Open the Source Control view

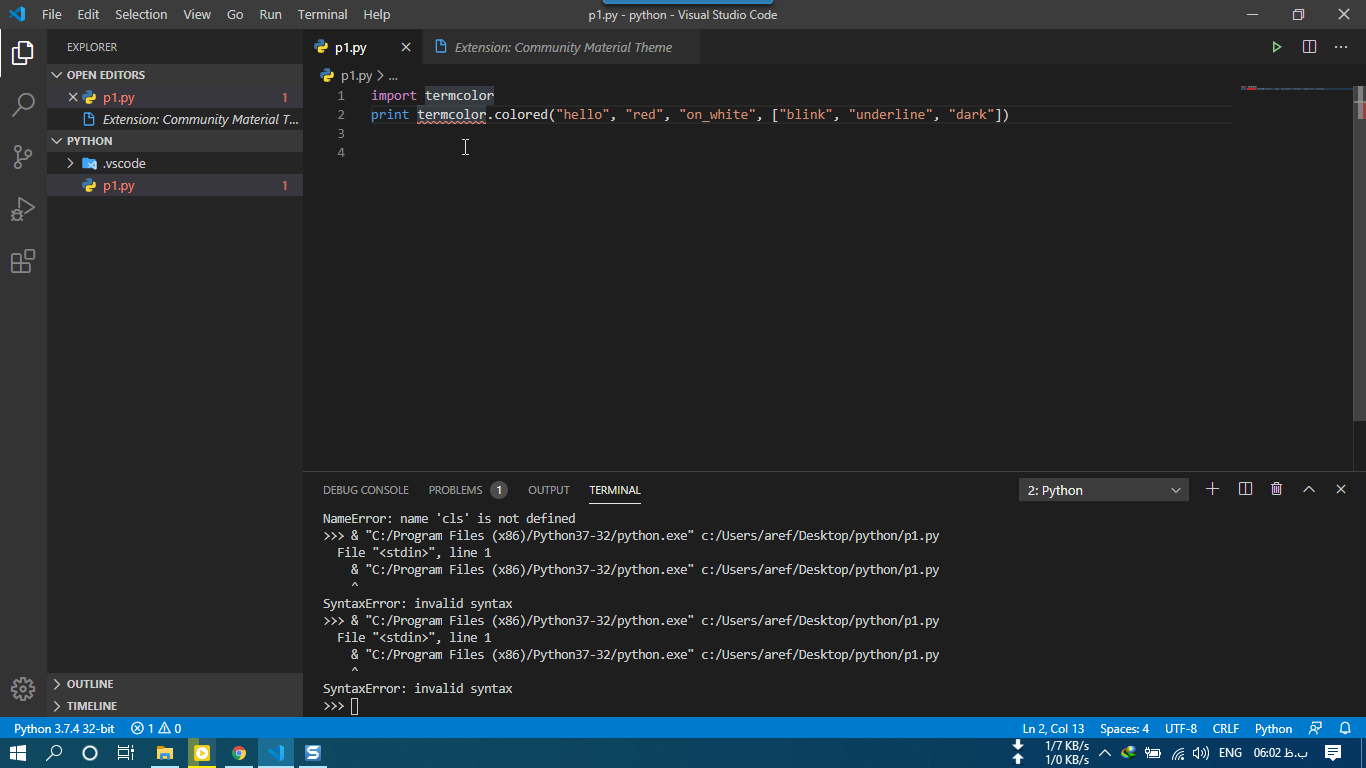pos(23,156)
